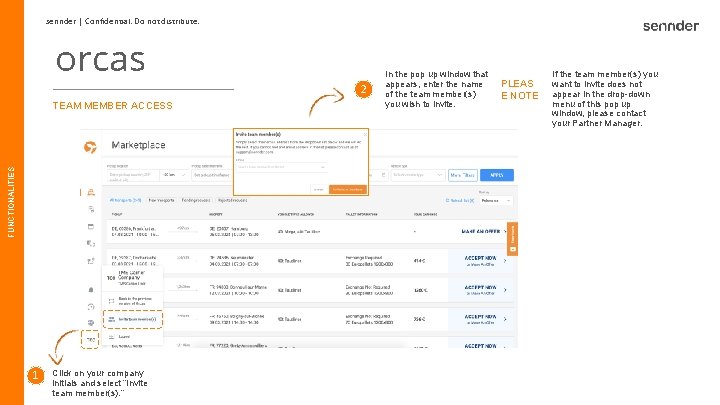Open the Sort by dropdown
Image resolution: width=720 pixels, height=405 pixels.
click(x=495, y=201)
